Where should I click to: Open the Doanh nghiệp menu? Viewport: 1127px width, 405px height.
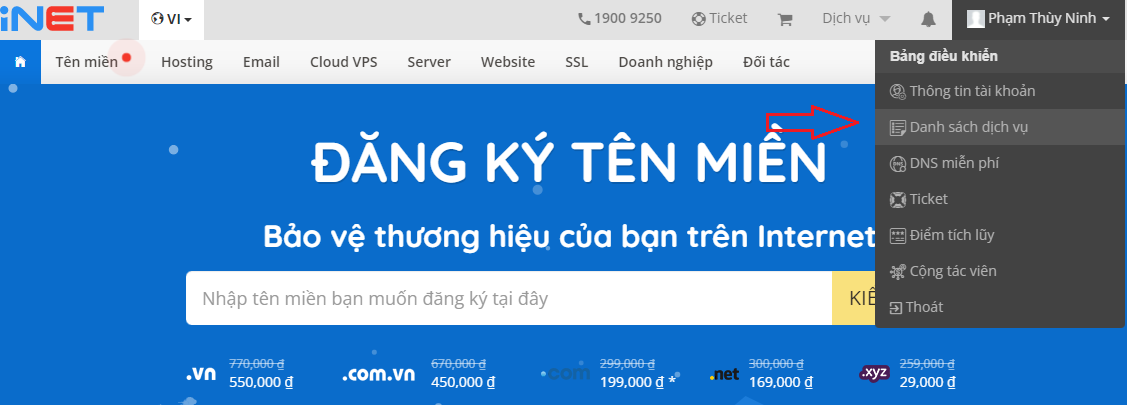click(x=666, y=62)
